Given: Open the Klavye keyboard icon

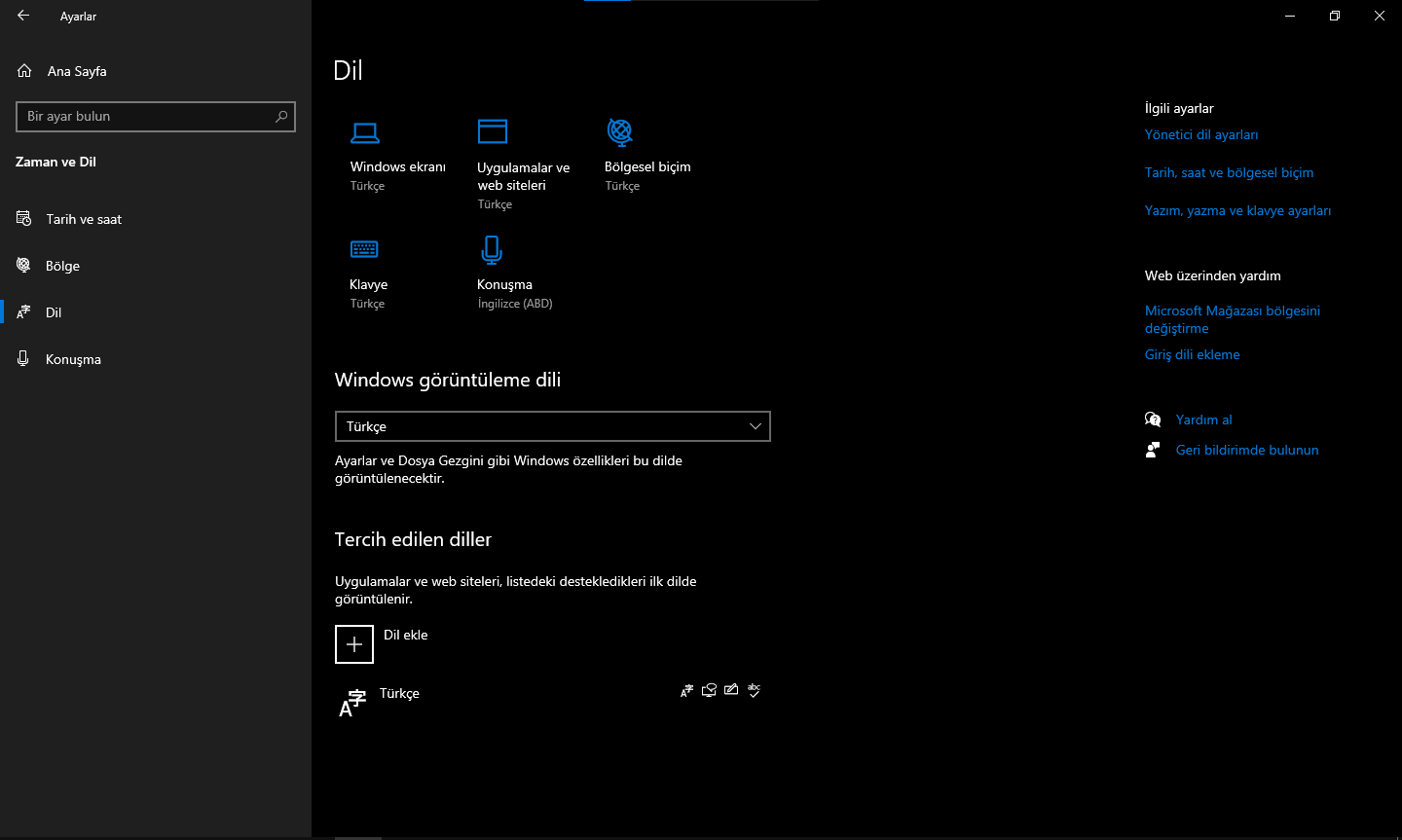Looking at the screenshot, I should [364, 249].
